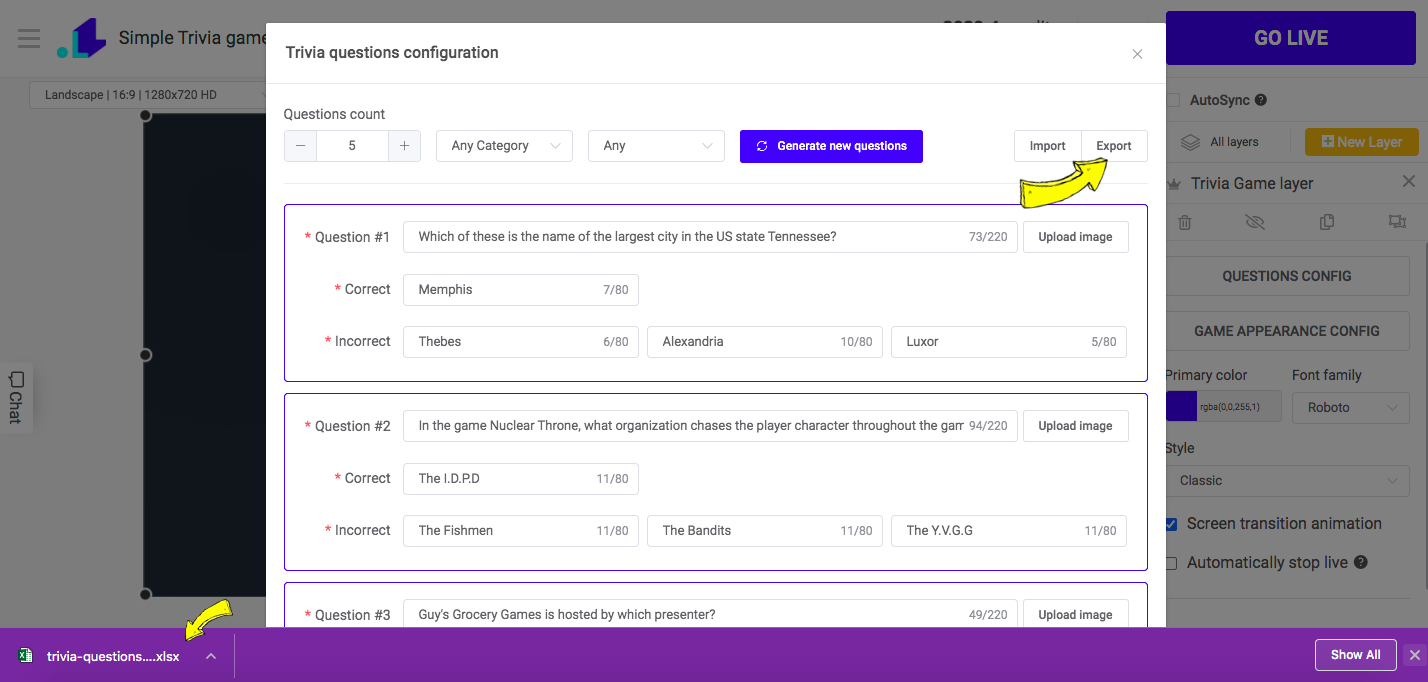The height and width of the screenshot is (682, 1428).
Task: Click the Export button
Action: 1114,146
